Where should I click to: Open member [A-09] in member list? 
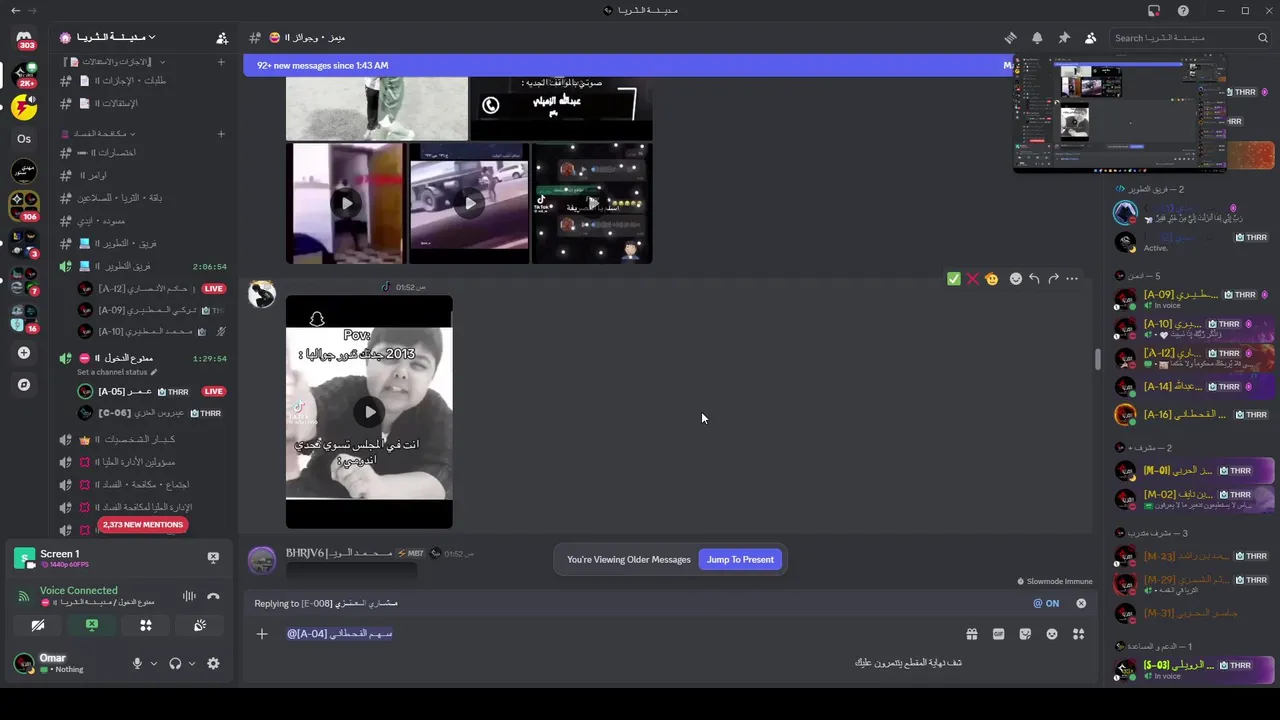point(1192,299)
